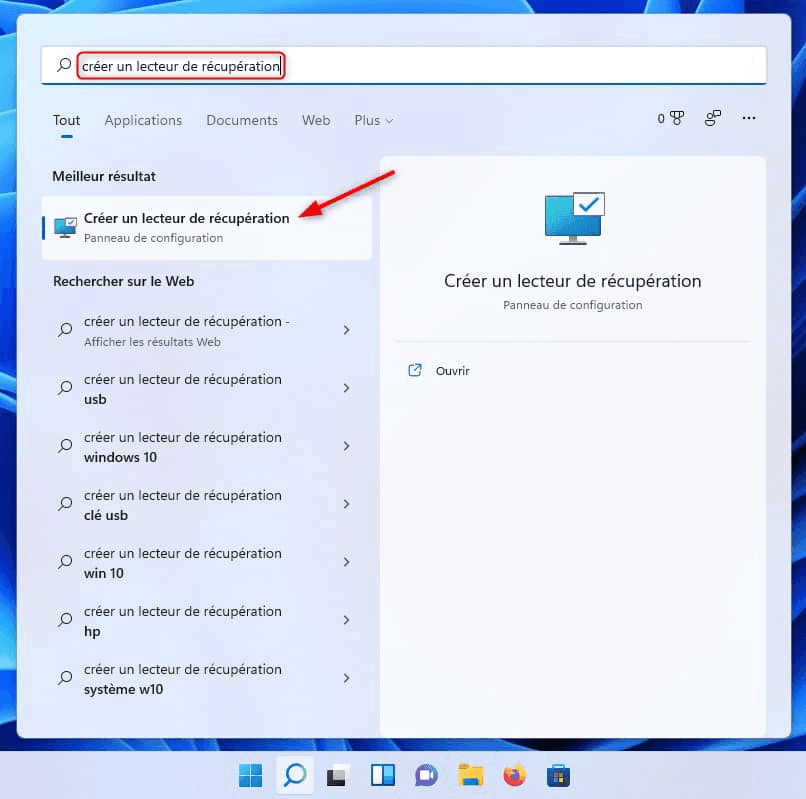The image size is (806, 799).
Task: Click search icon beside 'système w10' suggestion
Action: click(x=65, y=678)
